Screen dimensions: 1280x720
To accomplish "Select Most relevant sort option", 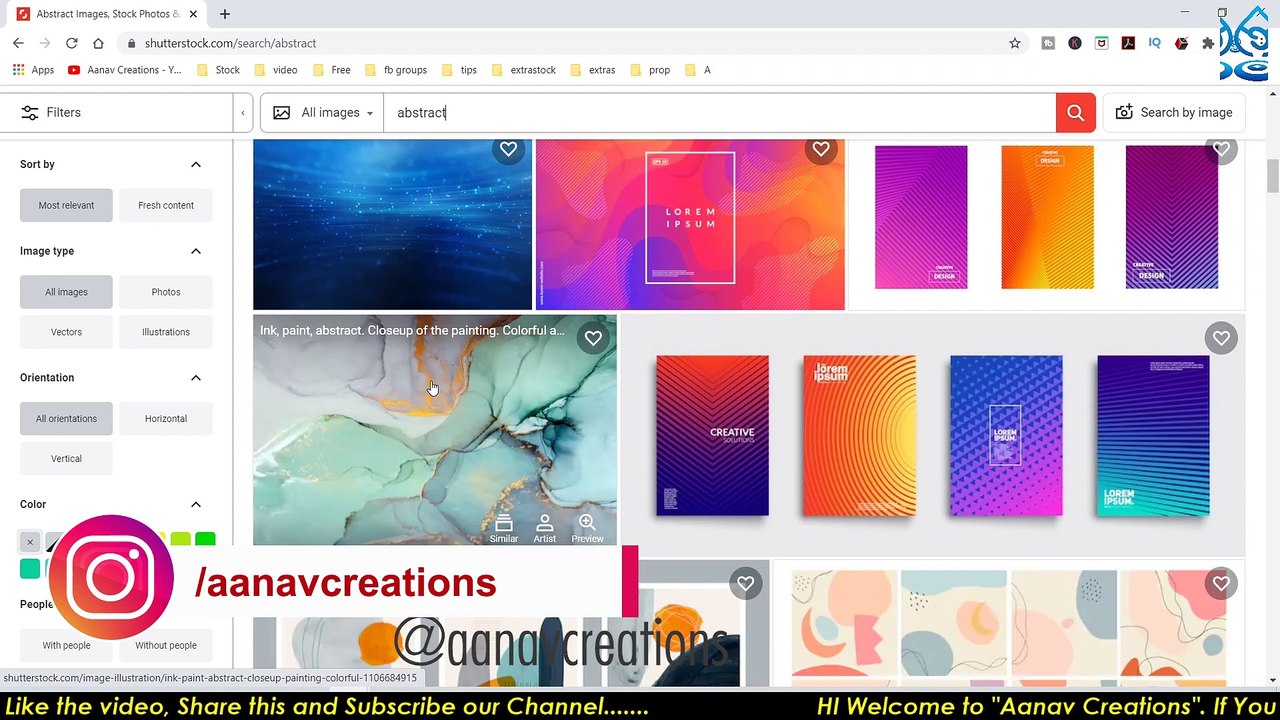I will [66, 205].
